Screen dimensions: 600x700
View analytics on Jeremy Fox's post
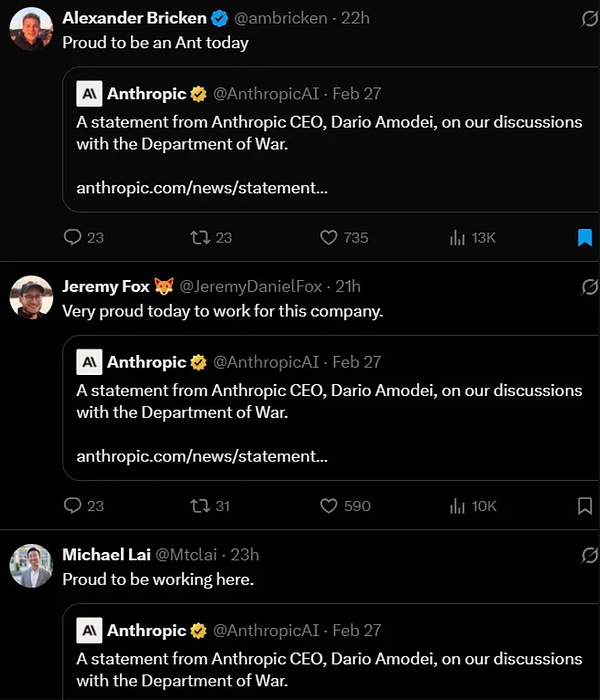coord(458,506)
